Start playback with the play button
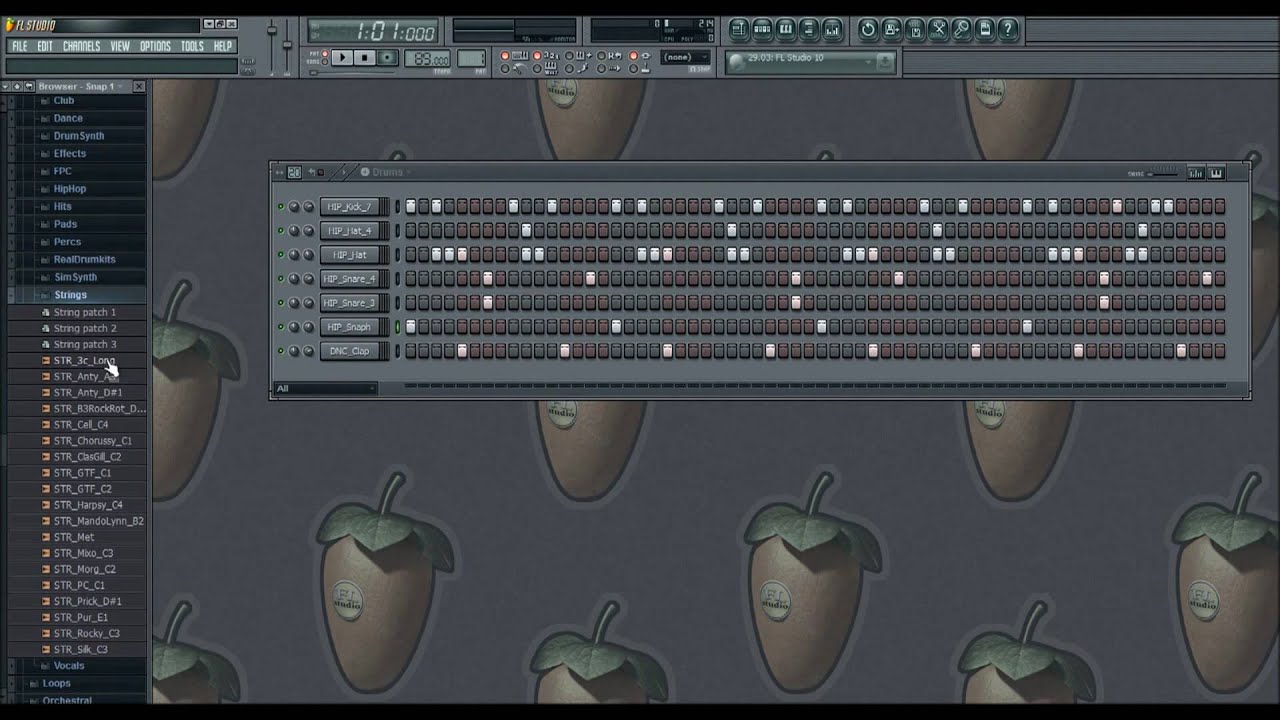Image resolution: width=1280 pixels, height=720 pixels. click(343, 57)
